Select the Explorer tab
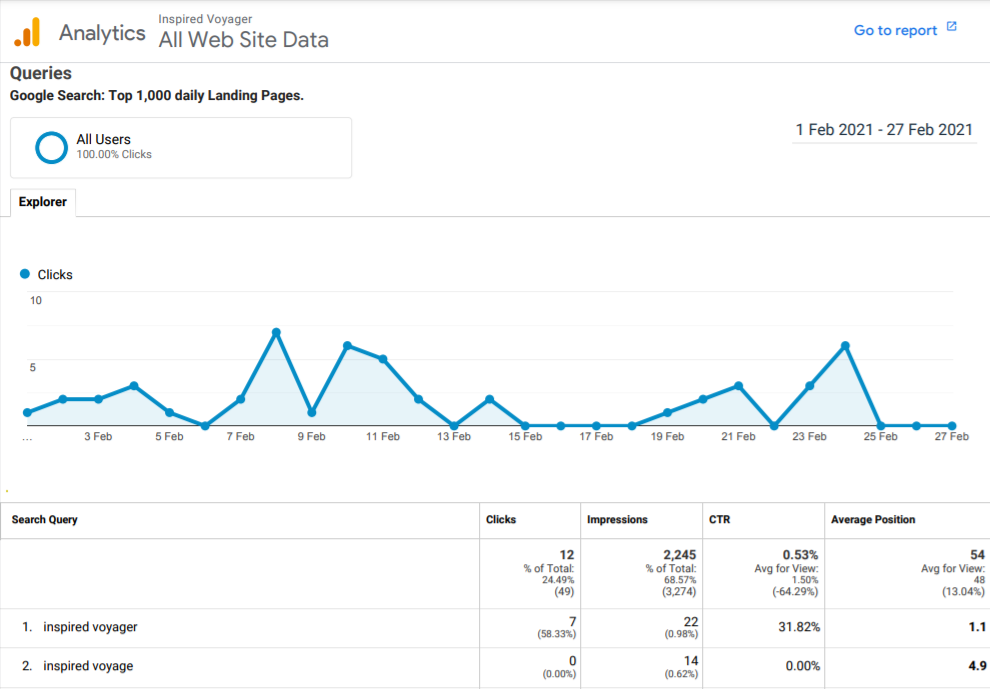This screenshot has width=990, height=689. point(42,202)
